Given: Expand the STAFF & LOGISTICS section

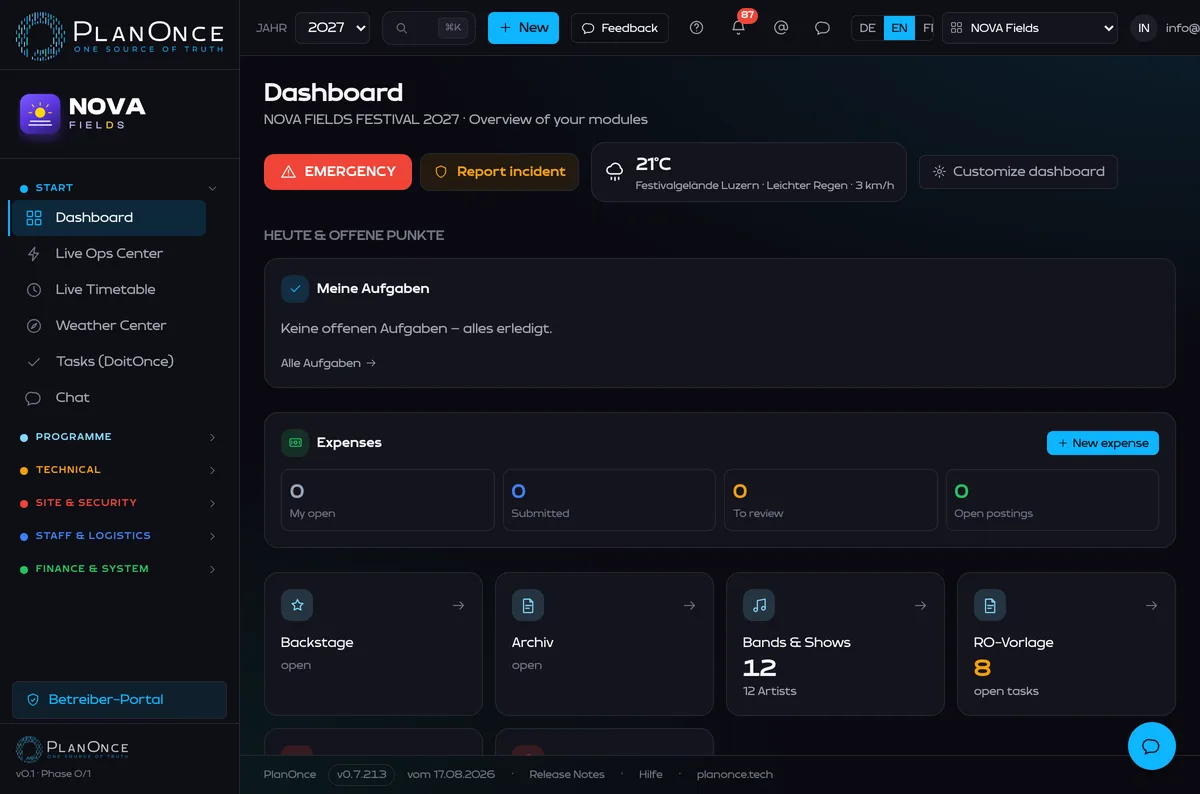Looking at the screenshot, I should click(119, 536).
